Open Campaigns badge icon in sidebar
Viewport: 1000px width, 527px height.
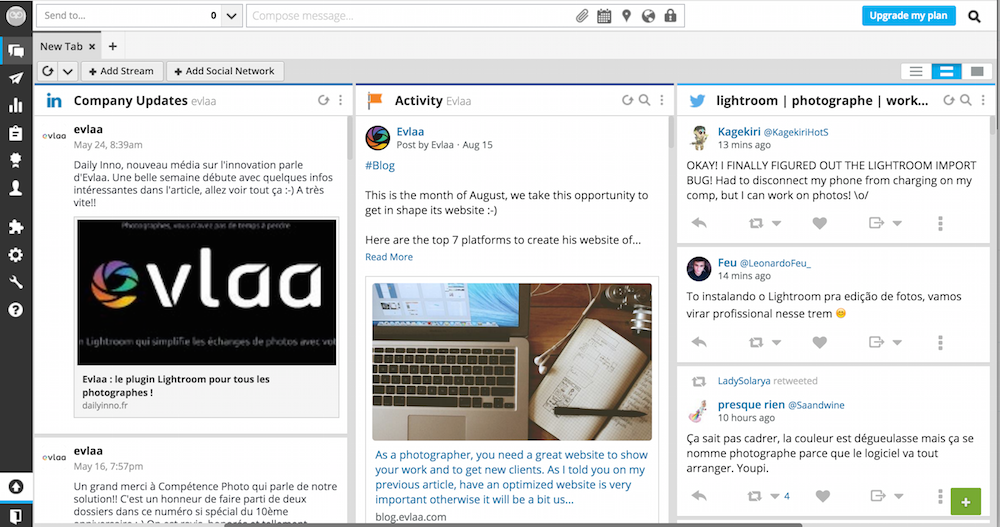[x=16, y=160]
